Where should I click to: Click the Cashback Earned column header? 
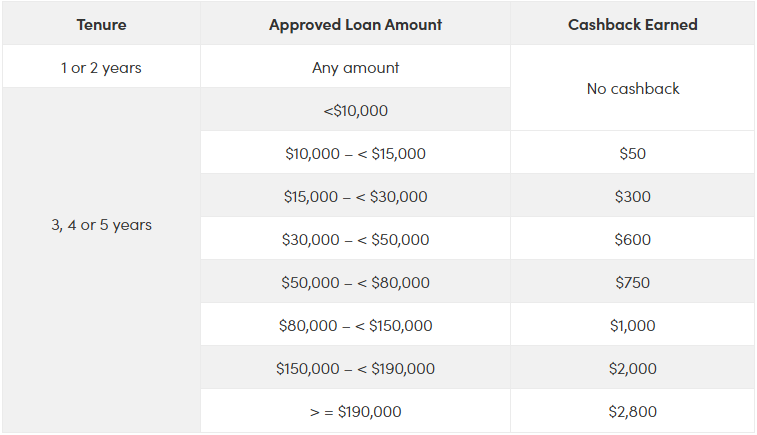(x=632, y=25)
